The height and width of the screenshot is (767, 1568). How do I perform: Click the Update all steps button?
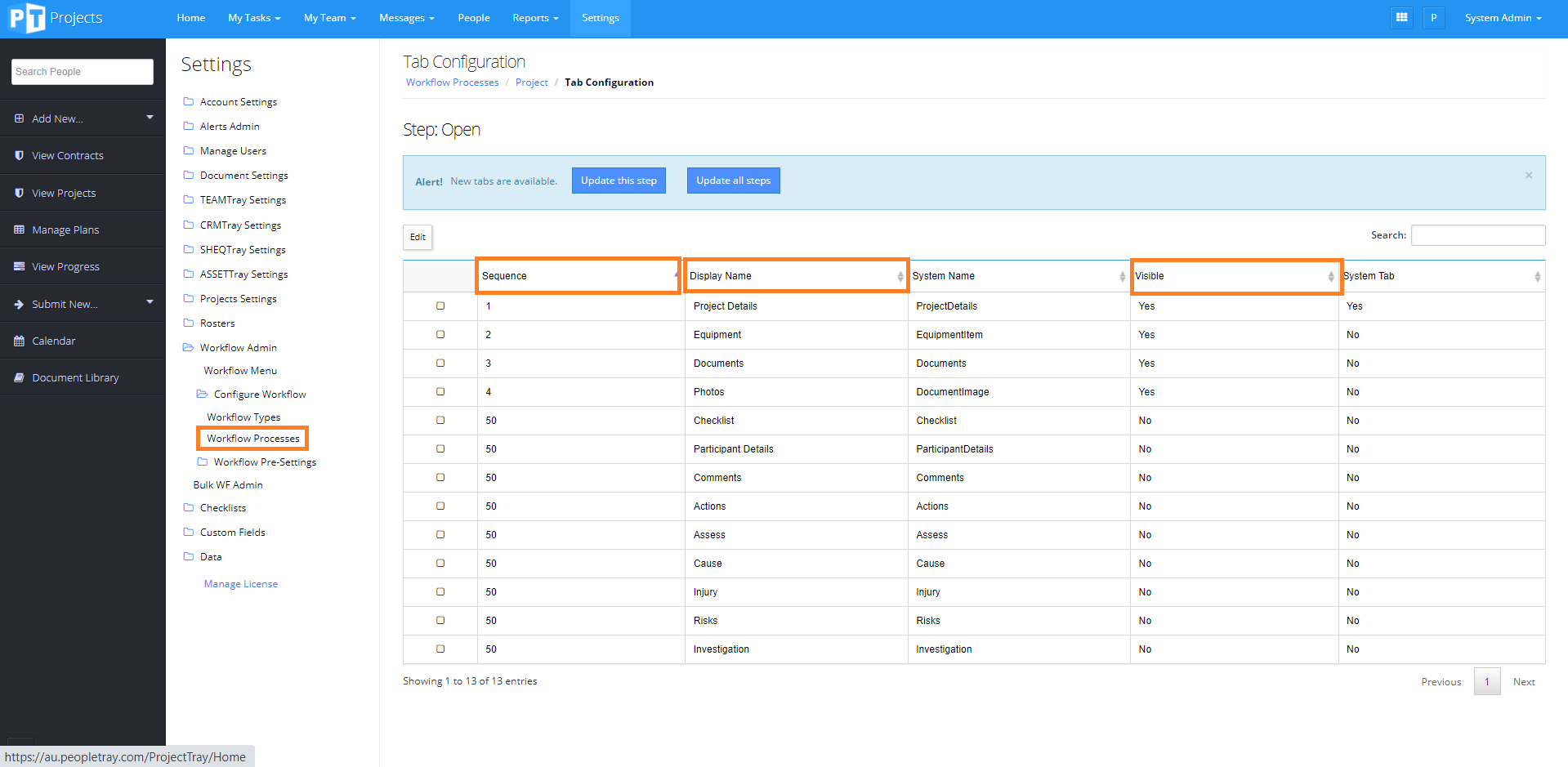pos(732,181)
